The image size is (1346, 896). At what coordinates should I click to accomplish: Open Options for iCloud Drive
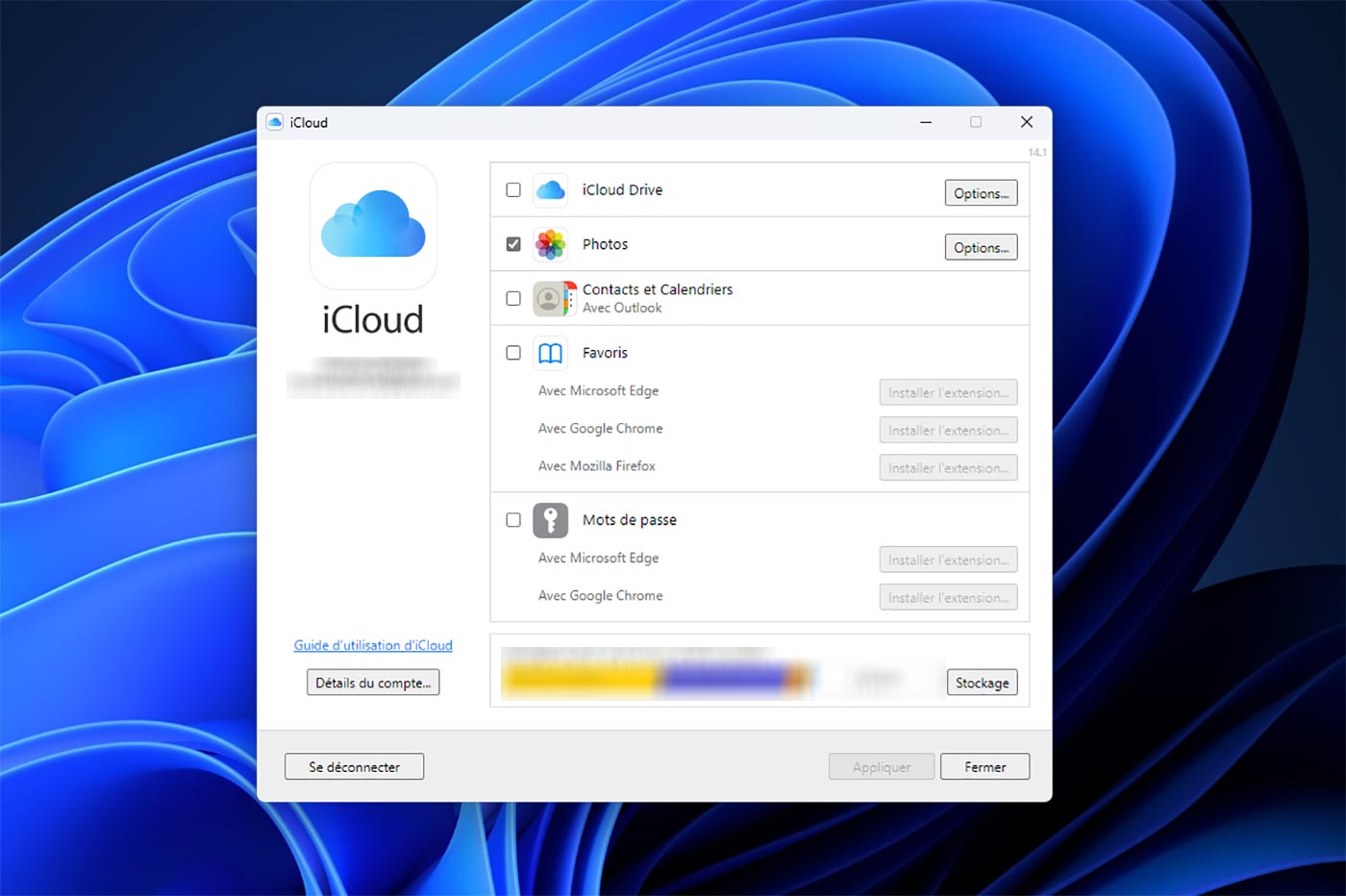tap(981, 193)
